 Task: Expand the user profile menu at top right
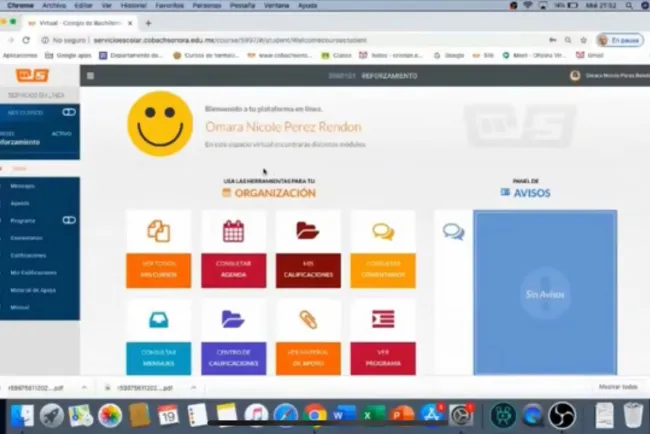click(608, 76)
